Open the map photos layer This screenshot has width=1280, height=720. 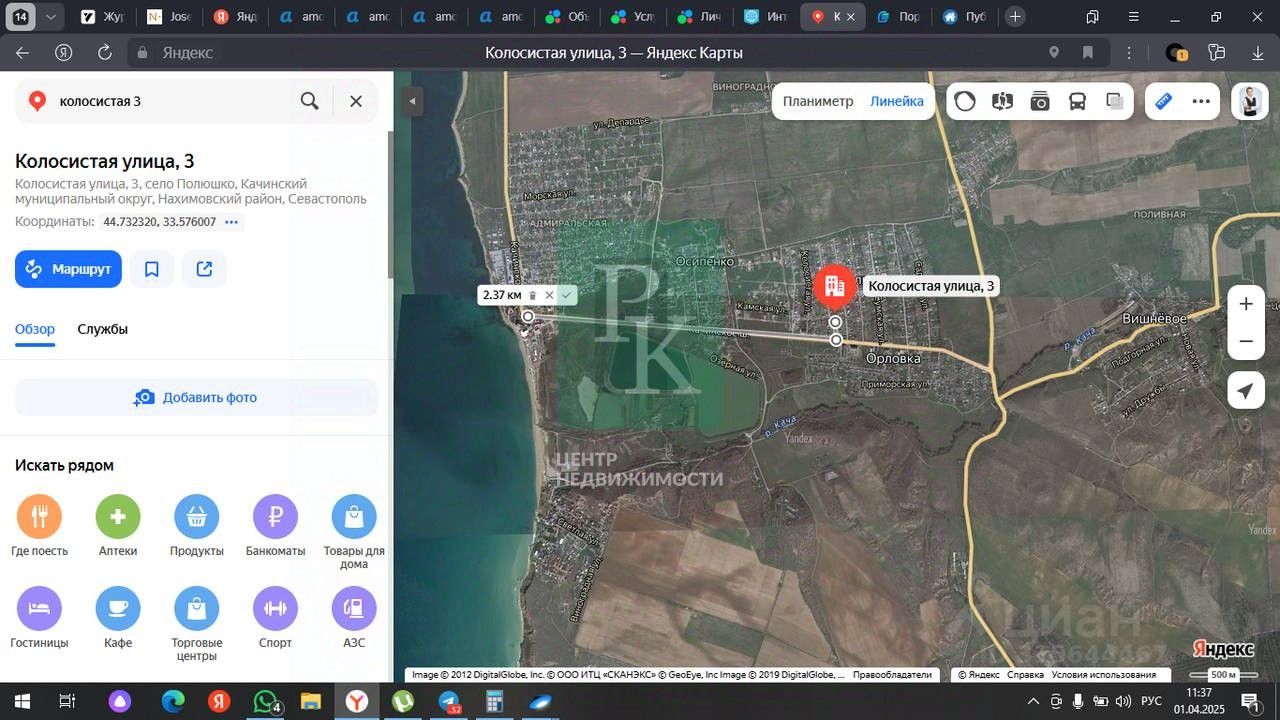[x=1040, y=101]
